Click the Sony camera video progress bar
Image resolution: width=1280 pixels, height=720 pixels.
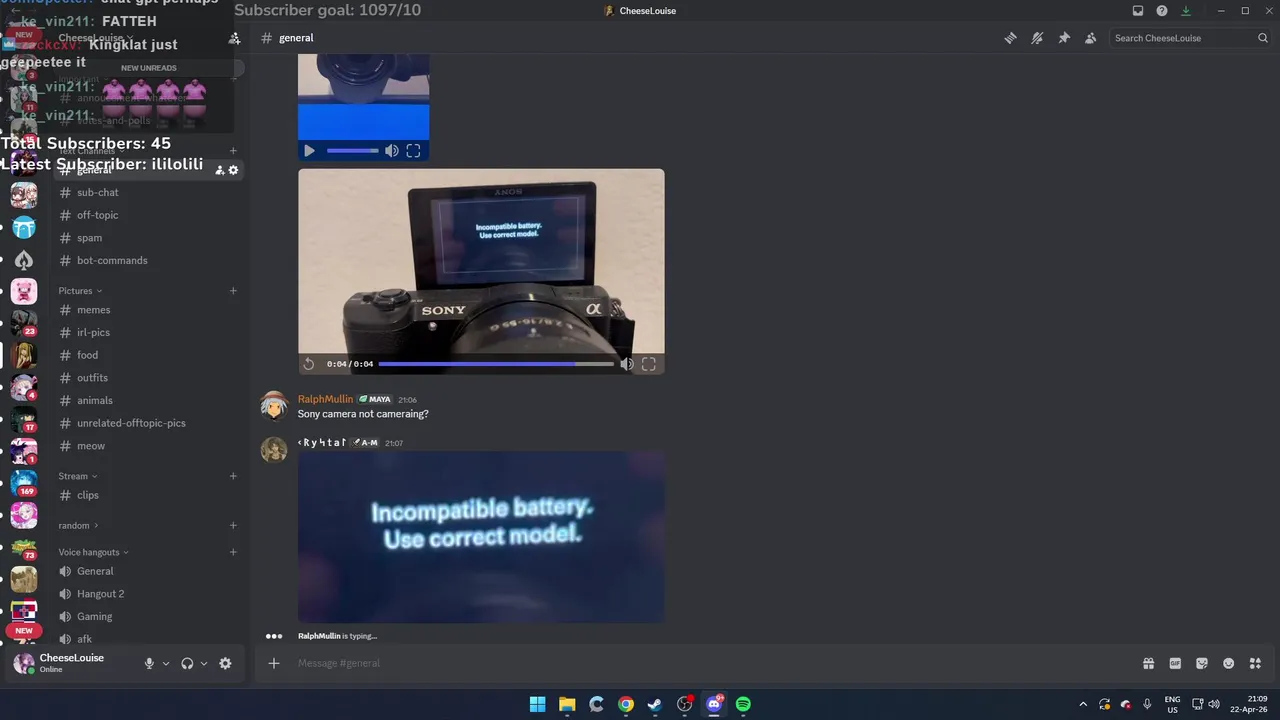496,364
